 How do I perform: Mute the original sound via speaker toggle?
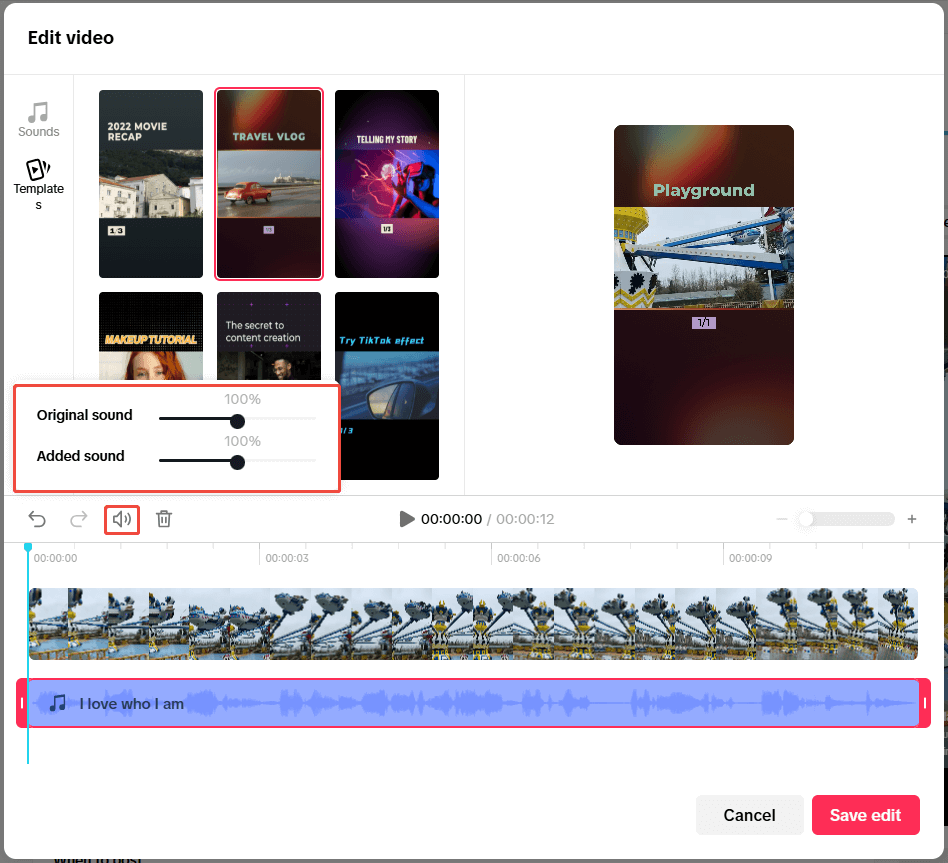point(121,519)
